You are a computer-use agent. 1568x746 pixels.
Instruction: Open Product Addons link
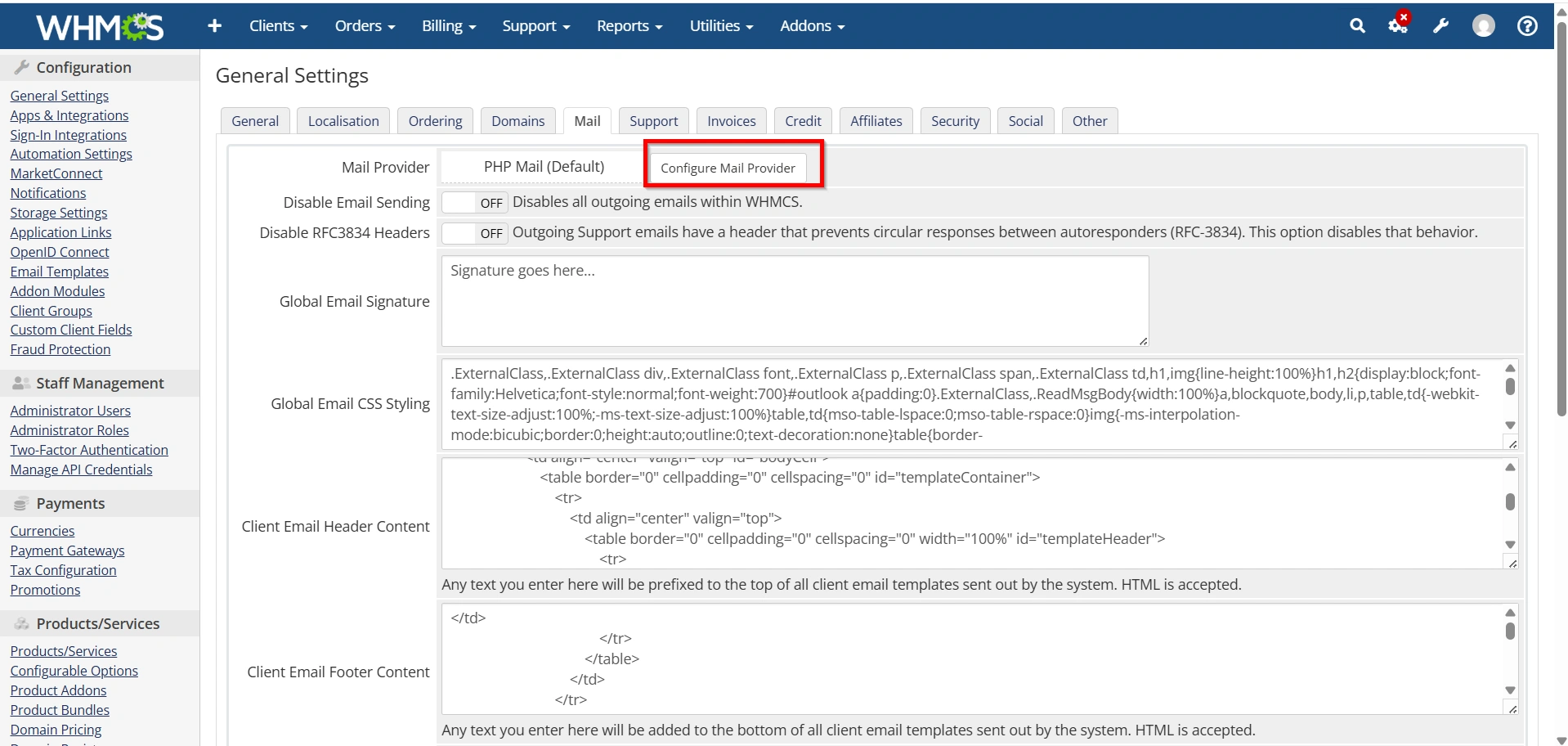[58, 690]
